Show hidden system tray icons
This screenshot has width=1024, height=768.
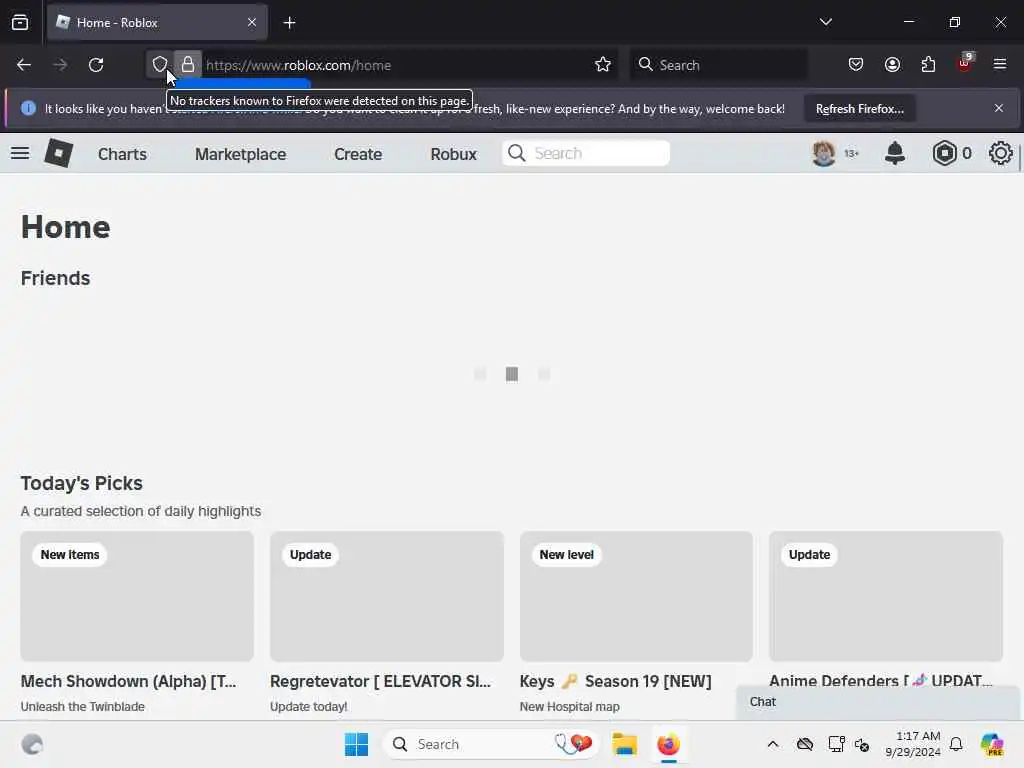773,744
